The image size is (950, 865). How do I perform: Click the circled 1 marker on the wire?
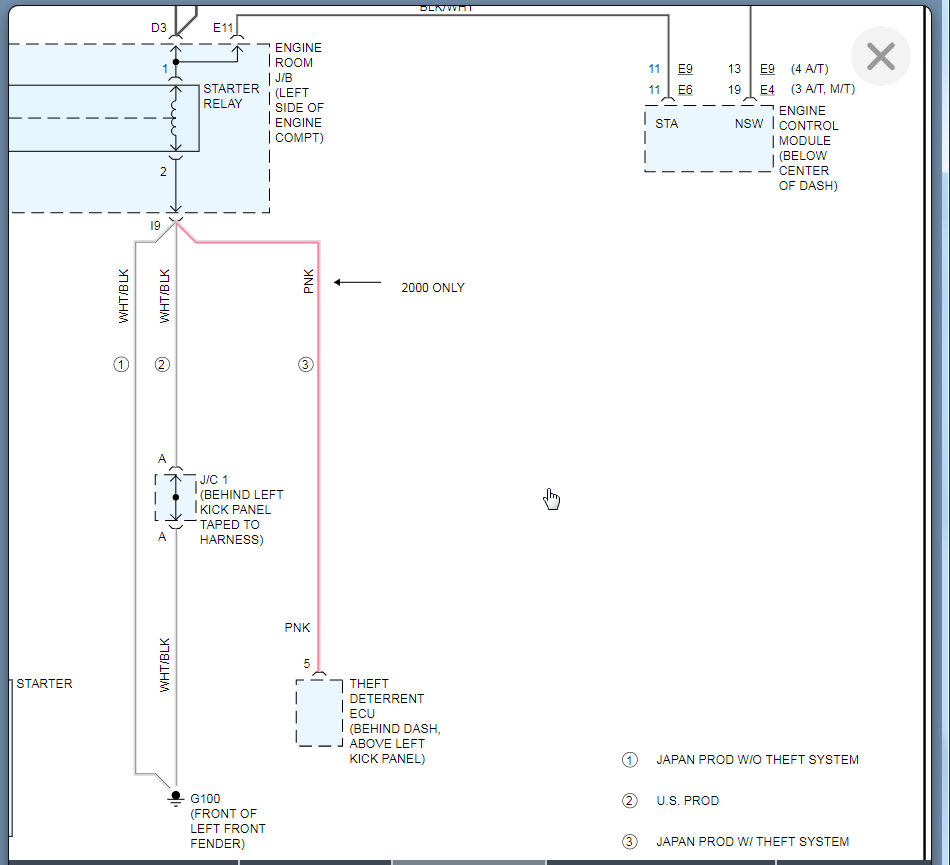coord(121,365)
